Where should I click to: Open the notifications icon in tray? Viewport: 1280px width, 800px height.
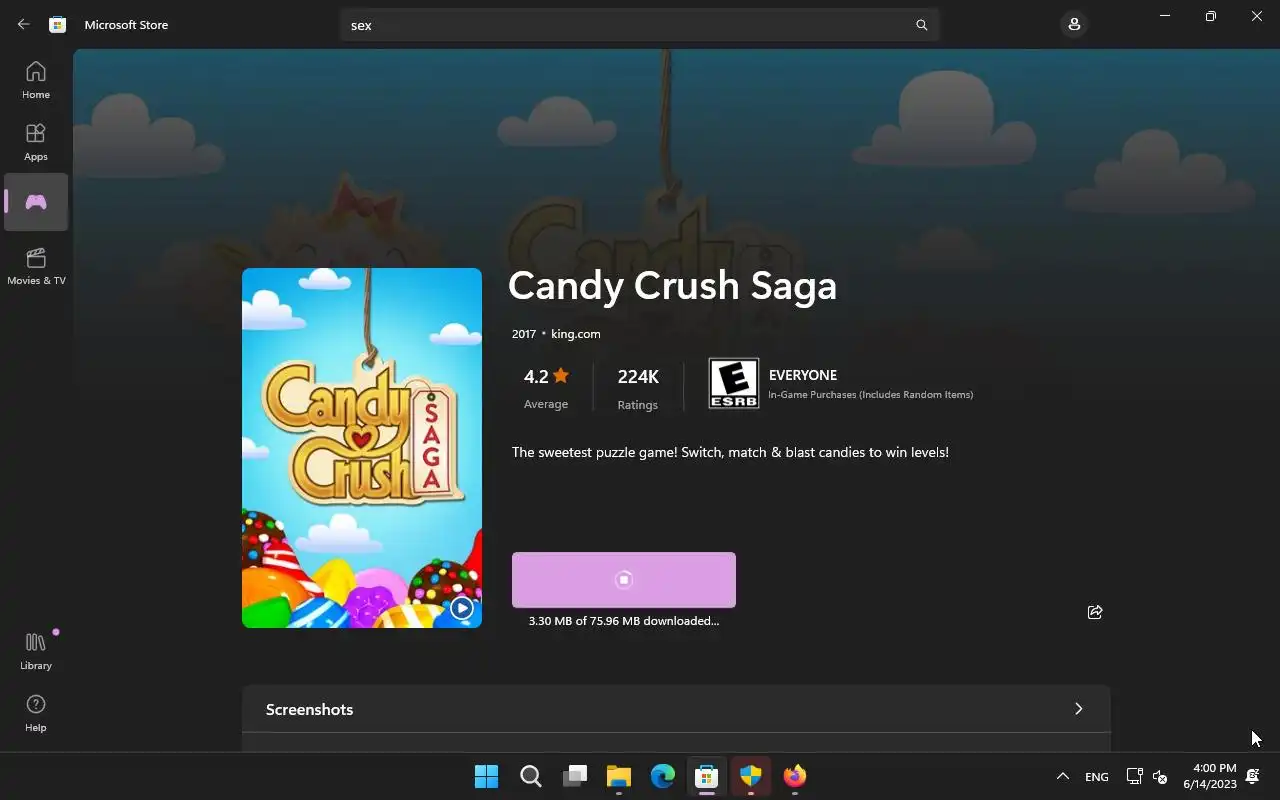[x=1252, y=776]
